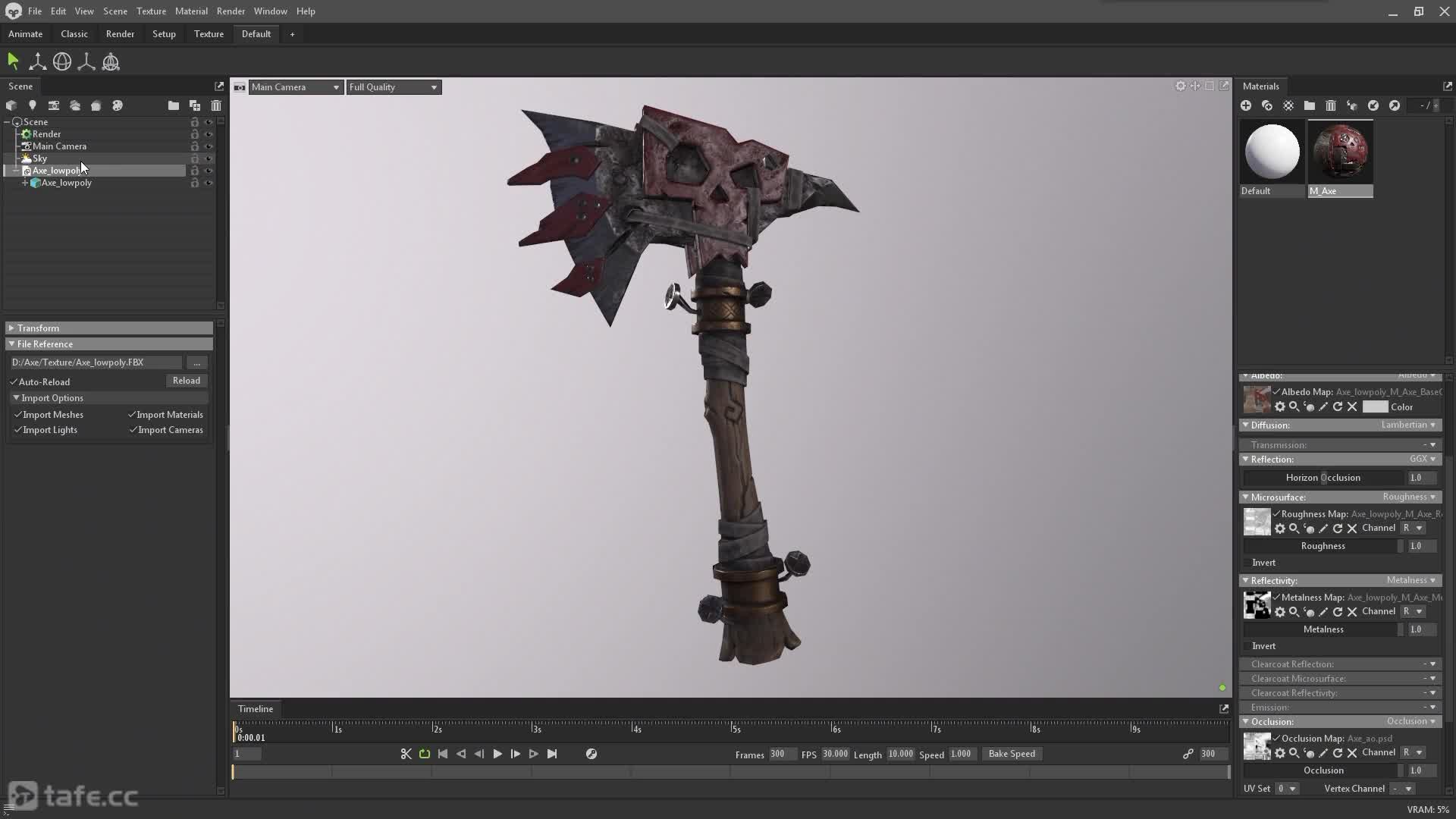Screen dimensions: 1456x819
Task: Switch to the Texture workspace tab
Action: (209, 34)
